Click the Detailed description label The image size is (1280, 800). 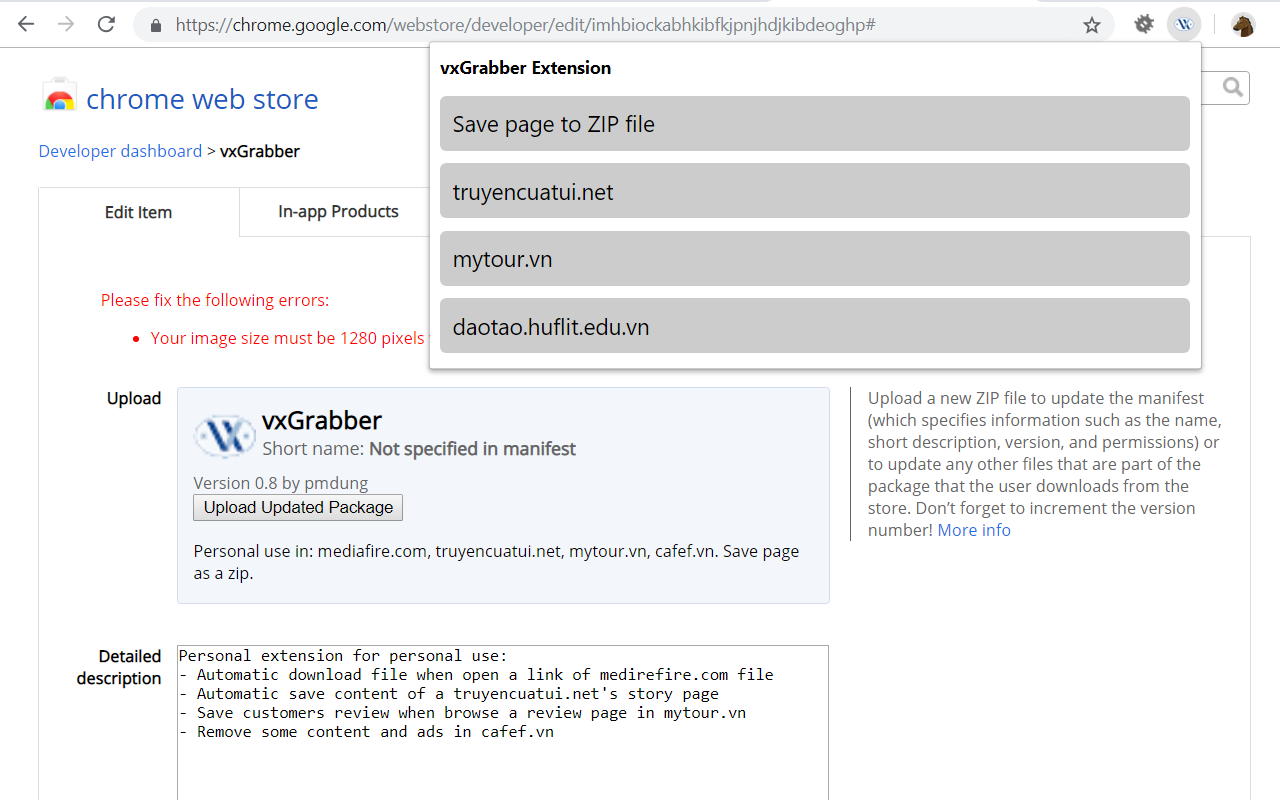pyautogui.click(x=119, y=667)
